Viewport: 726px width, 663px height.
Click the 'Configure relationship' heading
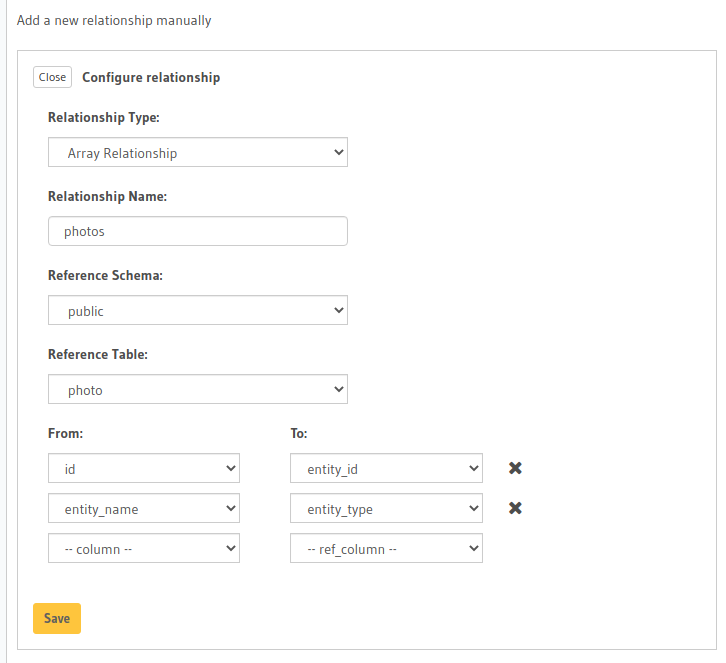coord(151,77)
